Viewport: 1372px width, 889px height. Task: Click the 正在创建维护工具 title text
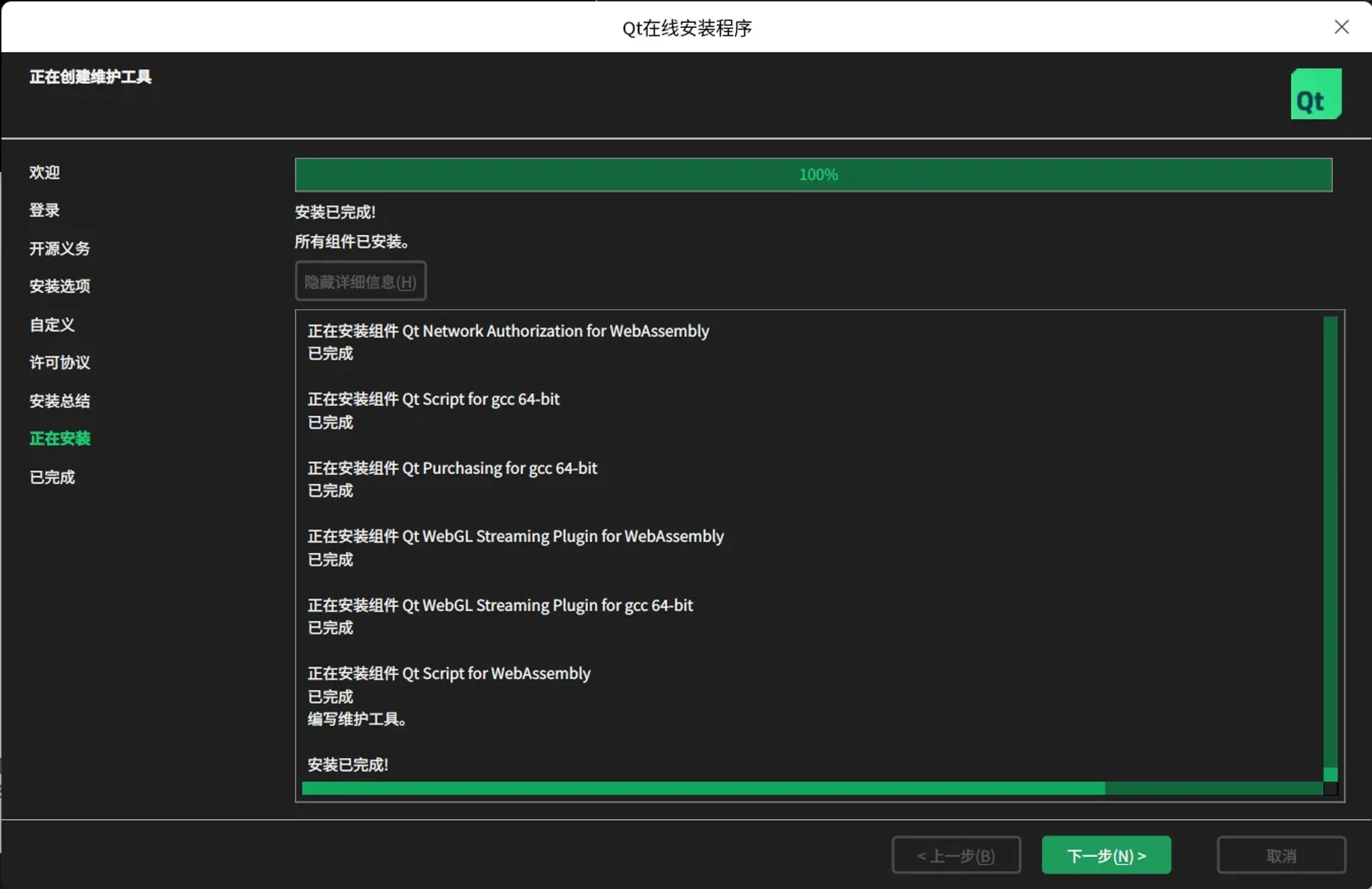90,77
